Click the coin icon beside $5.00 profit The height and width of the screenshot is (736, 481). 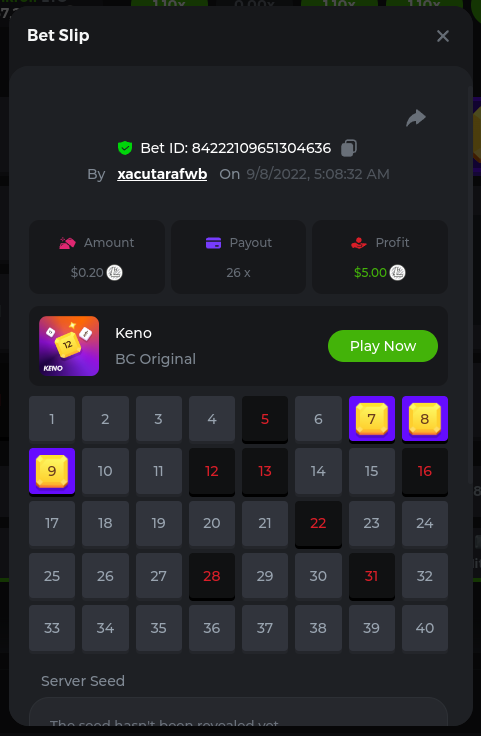click(397, 272)
